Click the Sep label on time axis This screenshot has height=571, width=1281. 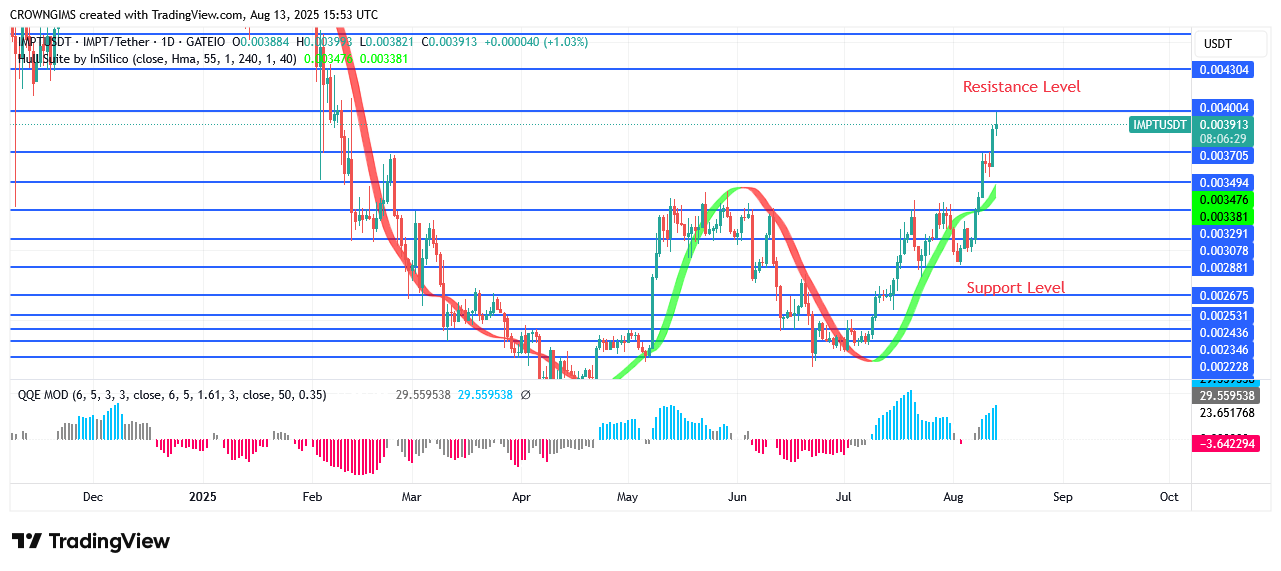[1062, 496]
